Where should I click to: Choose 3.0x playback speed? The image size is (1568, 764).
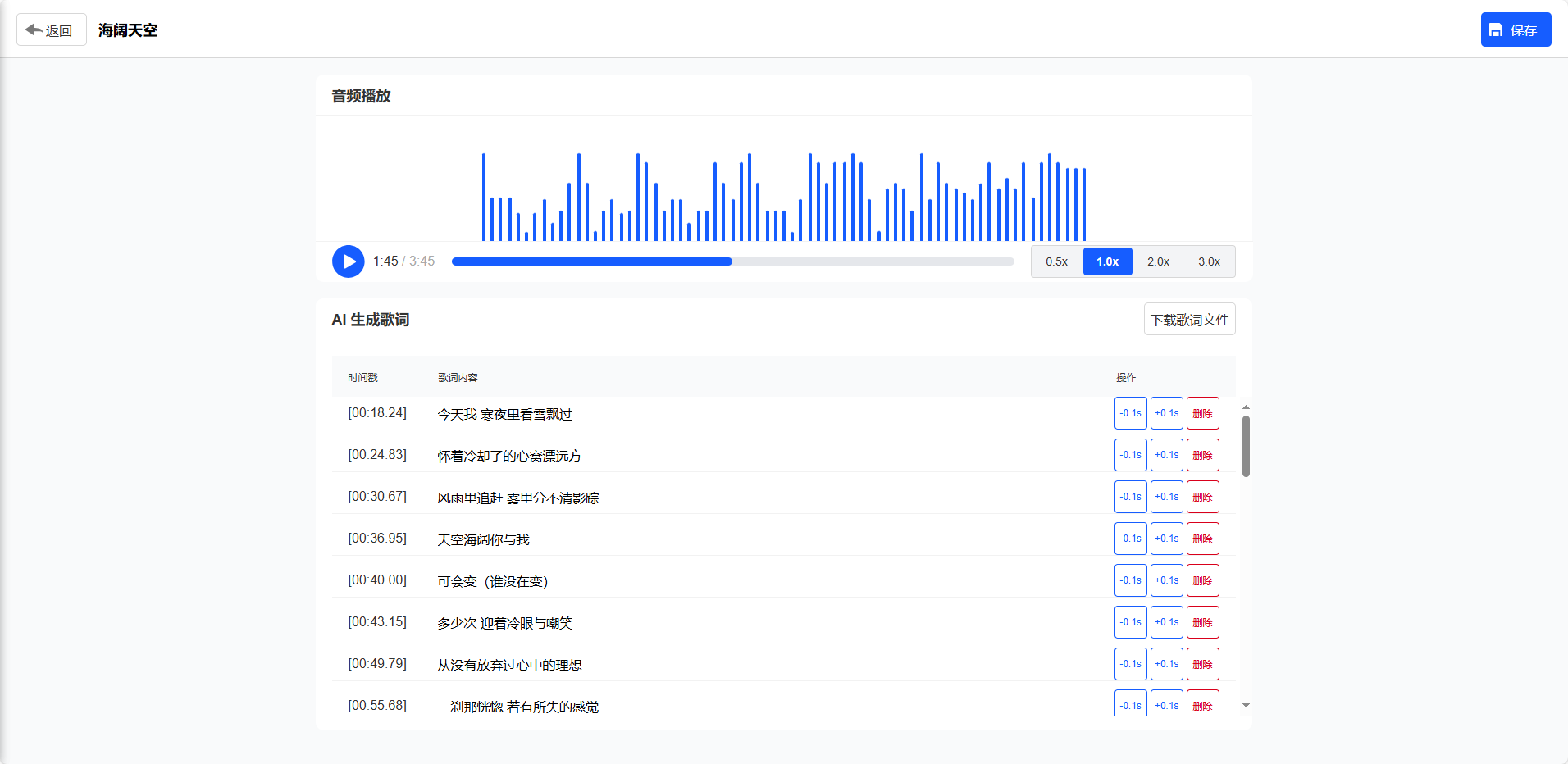click(x=1209, y=261)
